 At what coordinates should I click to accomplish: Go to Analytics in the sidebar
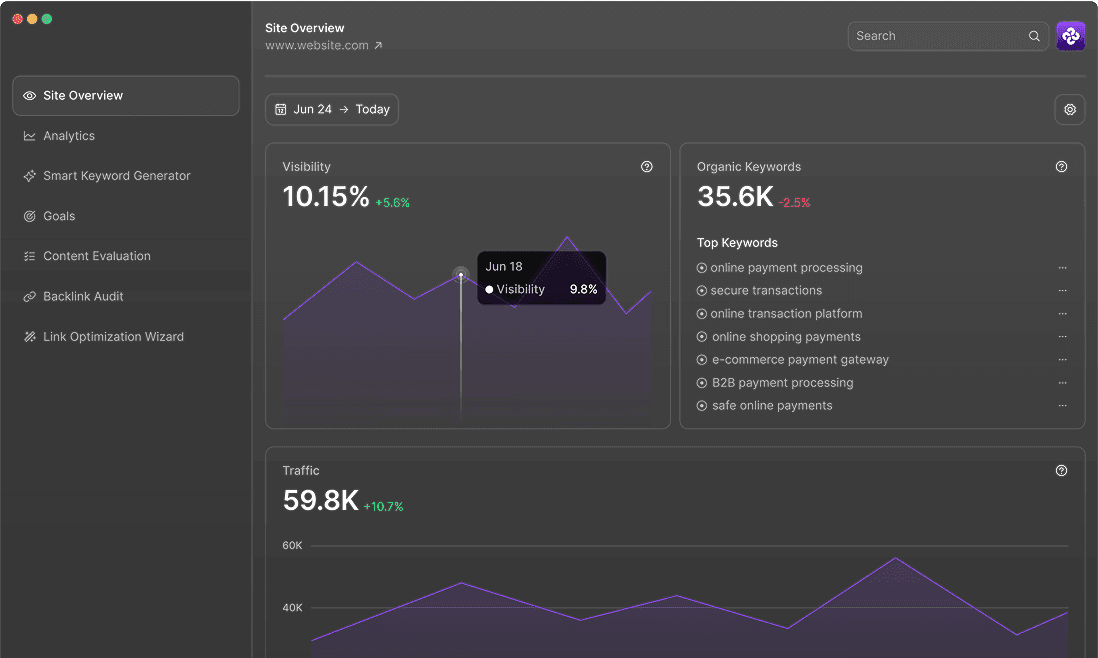point(69,136)
